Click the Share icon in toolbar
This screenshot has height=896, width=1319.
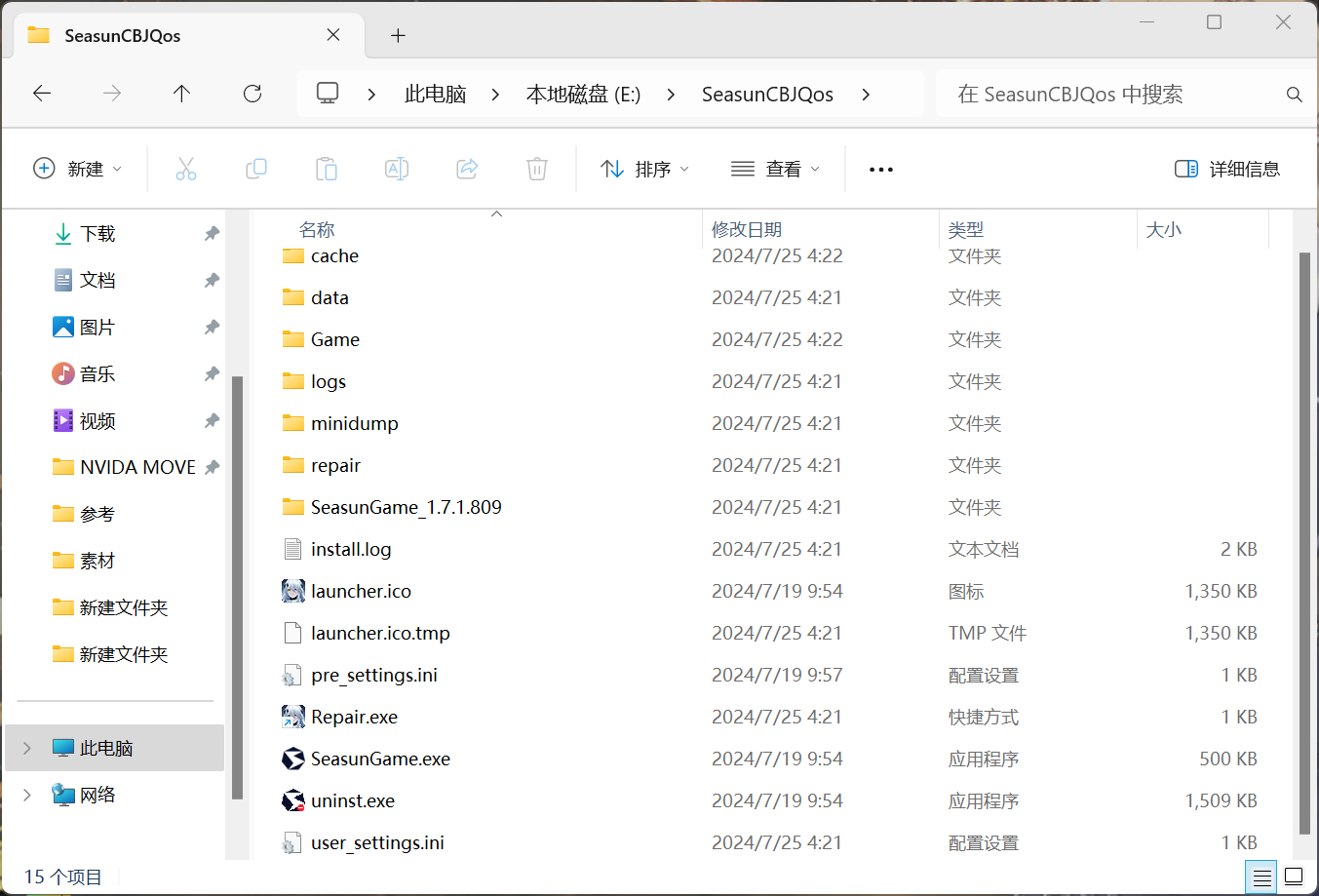tap(467, 169)
